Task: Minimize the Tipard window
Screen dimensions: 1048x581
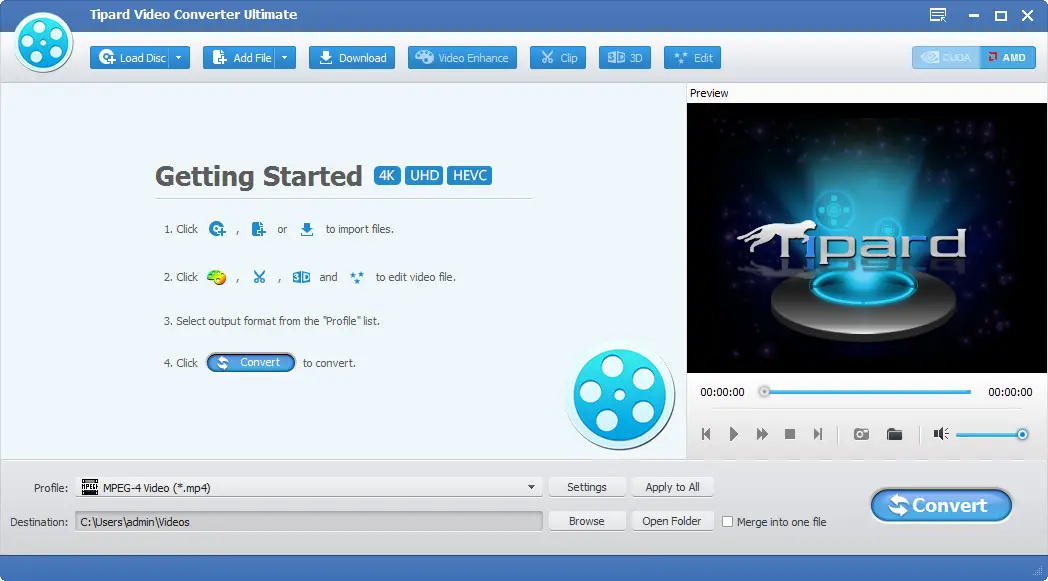Action: 974,15
